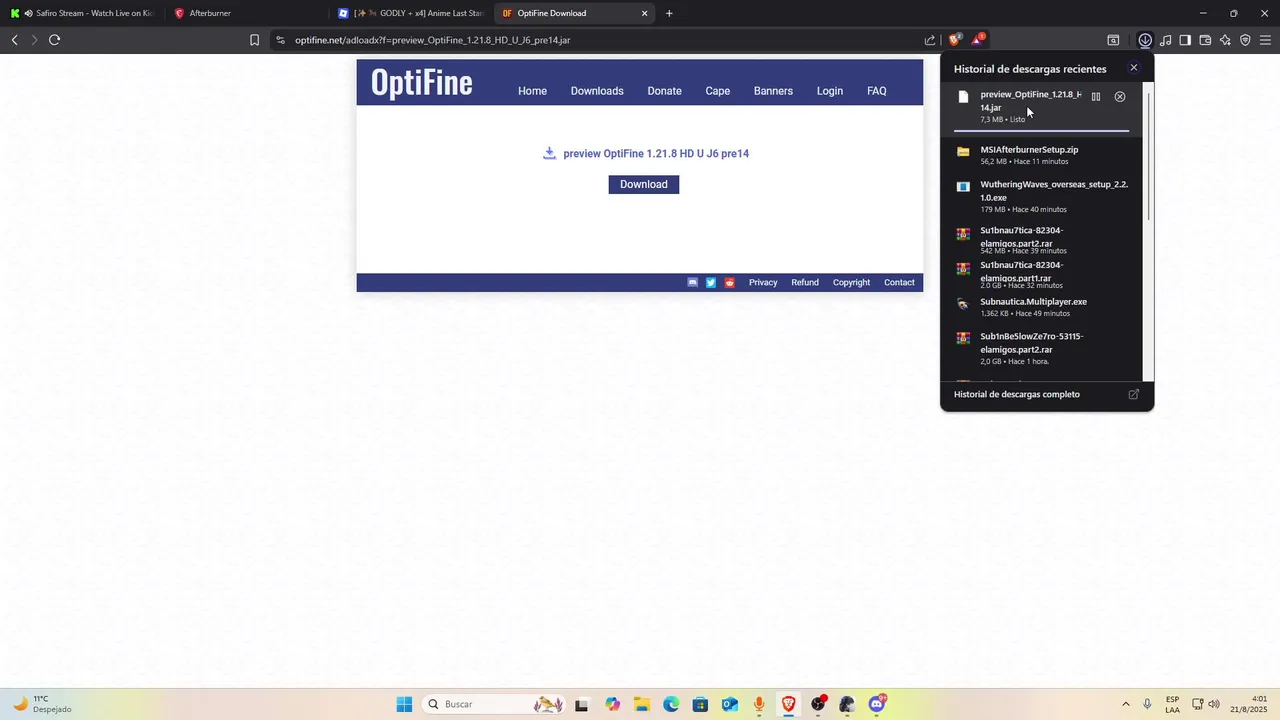This screenshot has height=720, width=1280.
Task: Click the downloads panel scrollbar
Action: tap(1148, 155)
